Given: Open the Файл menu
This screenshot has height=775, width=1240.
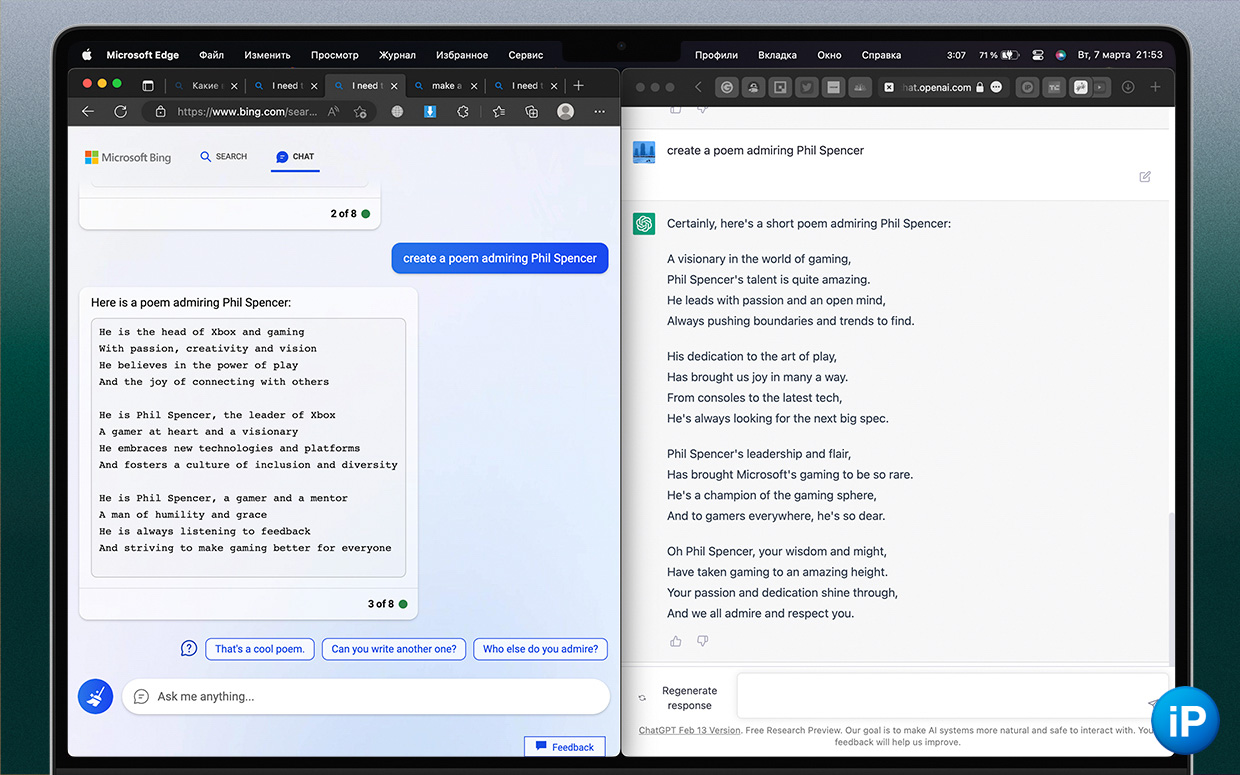Looking at the screenshot, I should coord(211,55).
